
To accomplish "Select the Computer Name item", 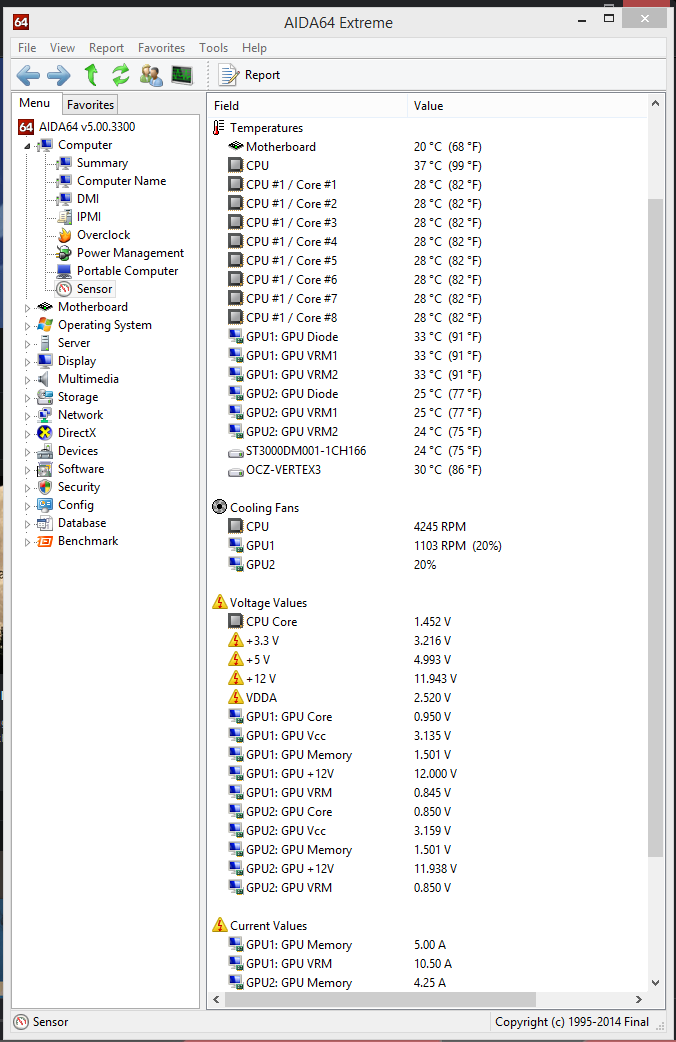I will tap(122, 181).
